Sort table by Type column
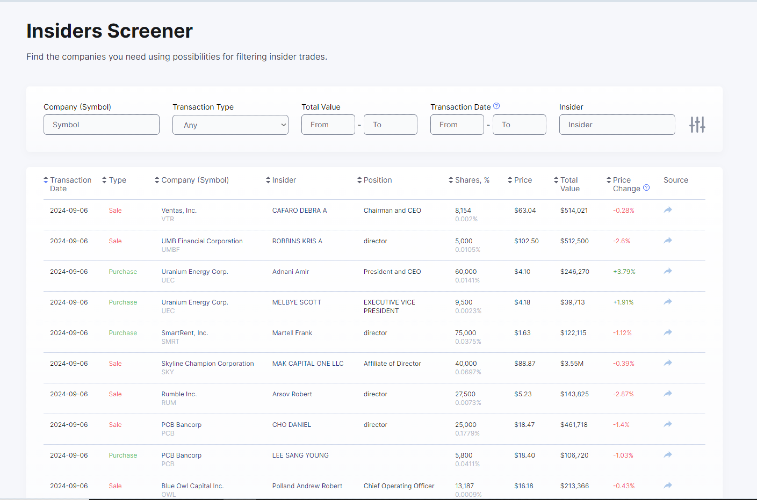Image resolution: width=757 pixels, height=500 pixels. [x=114, y=180]
